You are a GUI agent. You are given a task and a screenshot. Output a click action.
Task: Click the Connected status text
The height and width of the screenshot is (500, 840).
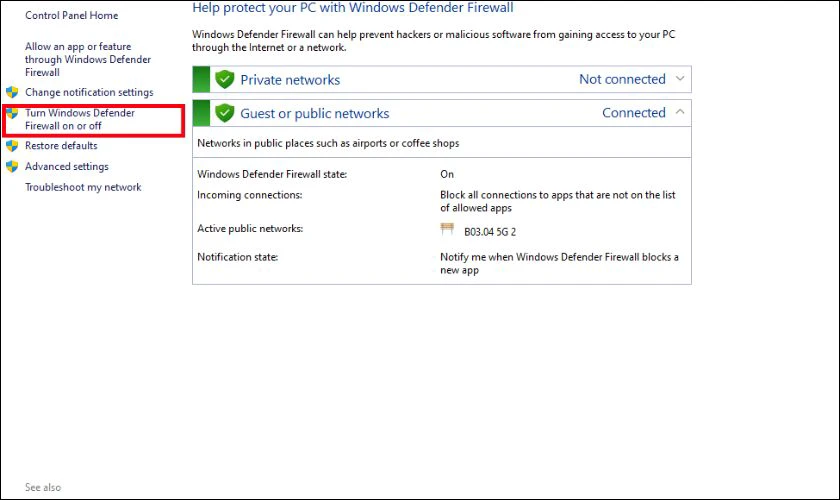[x=634, y=113]
